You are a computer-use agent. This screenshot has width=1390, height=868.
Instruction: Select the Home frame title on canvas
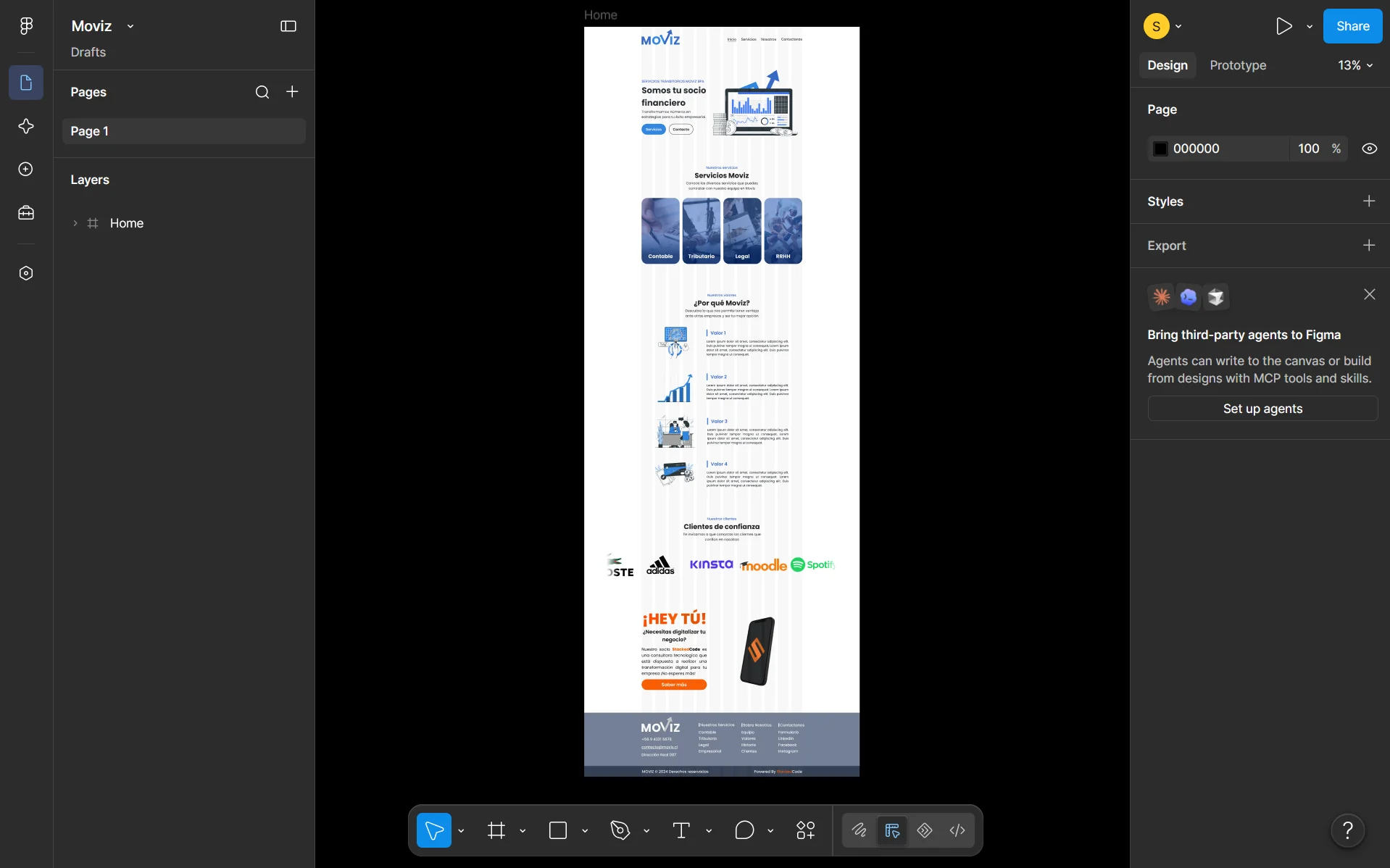601,14
